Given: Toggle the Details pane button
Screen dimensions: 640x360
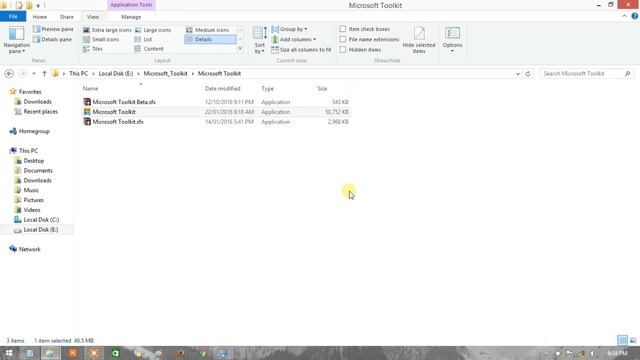Looking at the screenshot, I should 52,40.
